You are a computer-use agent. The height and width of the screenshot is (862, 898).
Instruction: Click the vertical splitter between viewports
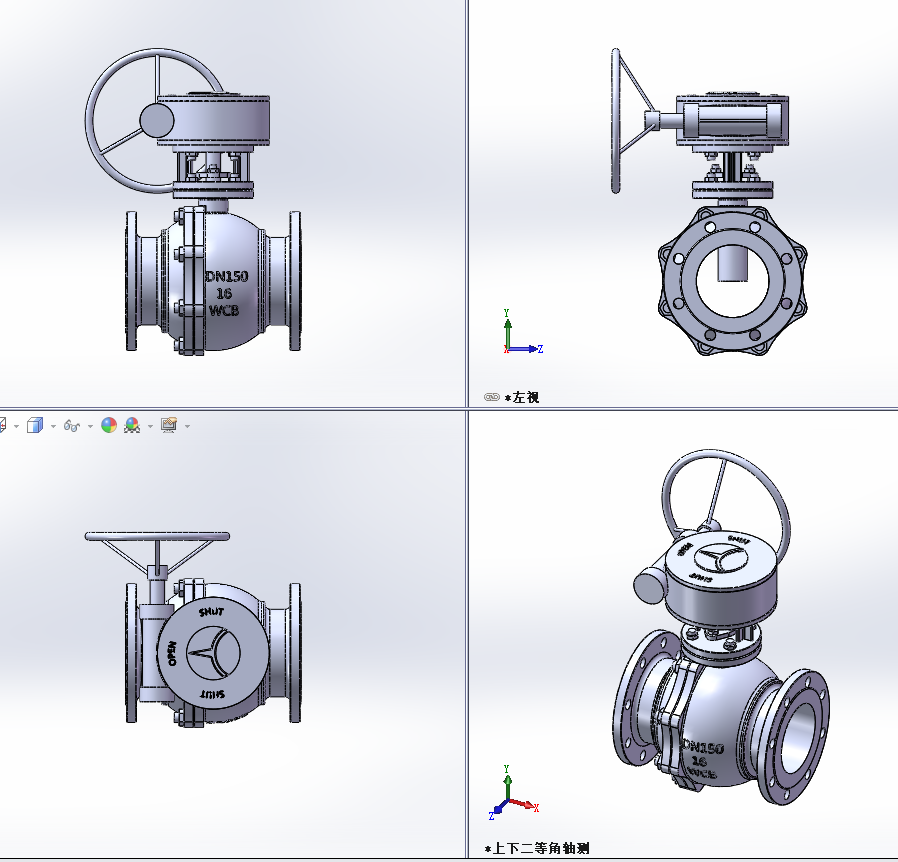tap(467, 200)
